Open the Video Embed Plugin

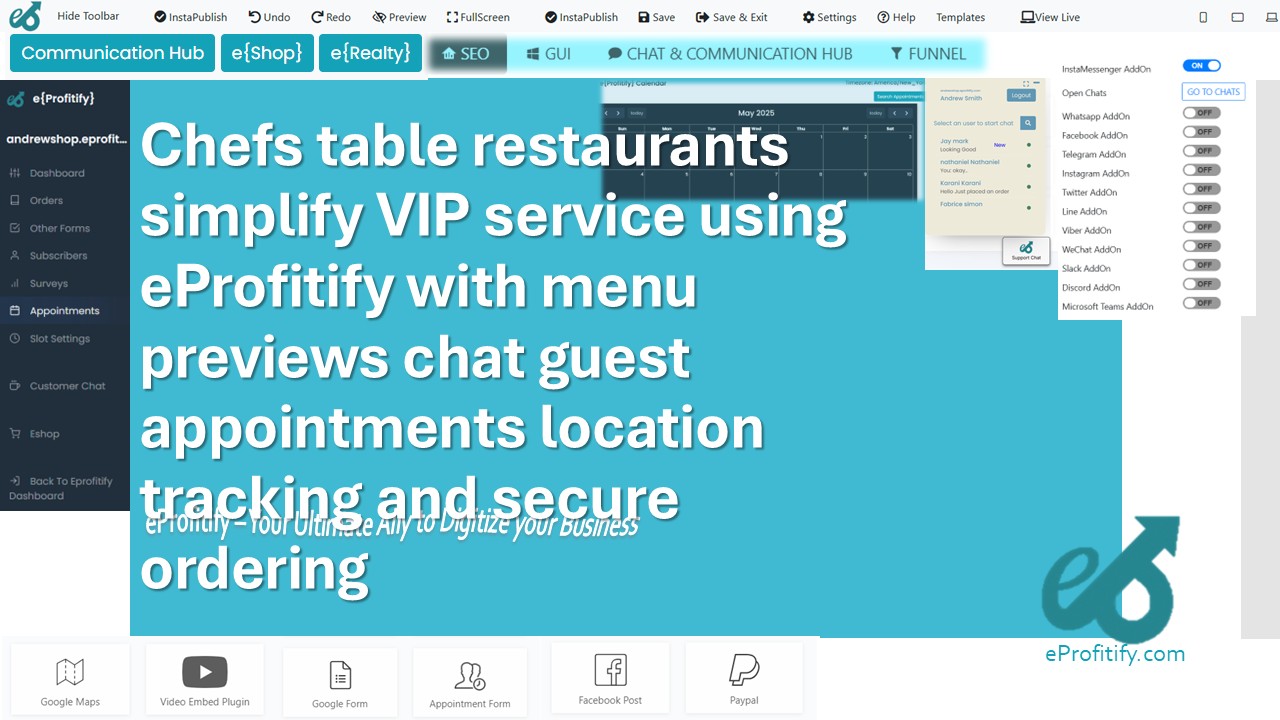pyautogui.click(x=204, y=671)
